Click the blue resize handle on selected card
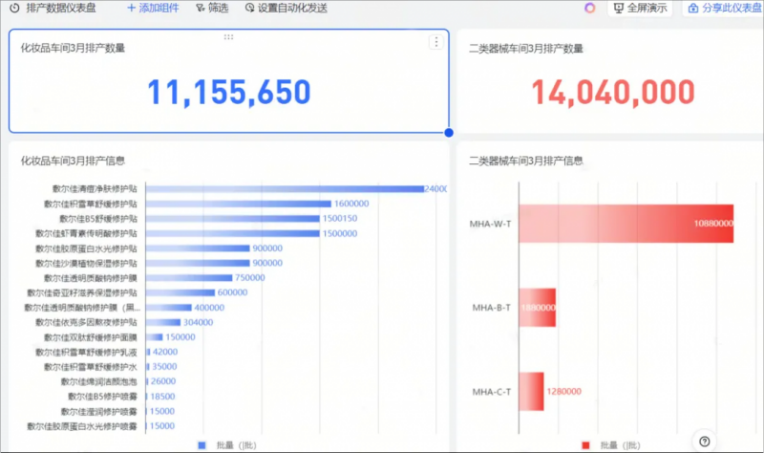The width and height of the screenshot is (765, 453). (x=448, y=132)
